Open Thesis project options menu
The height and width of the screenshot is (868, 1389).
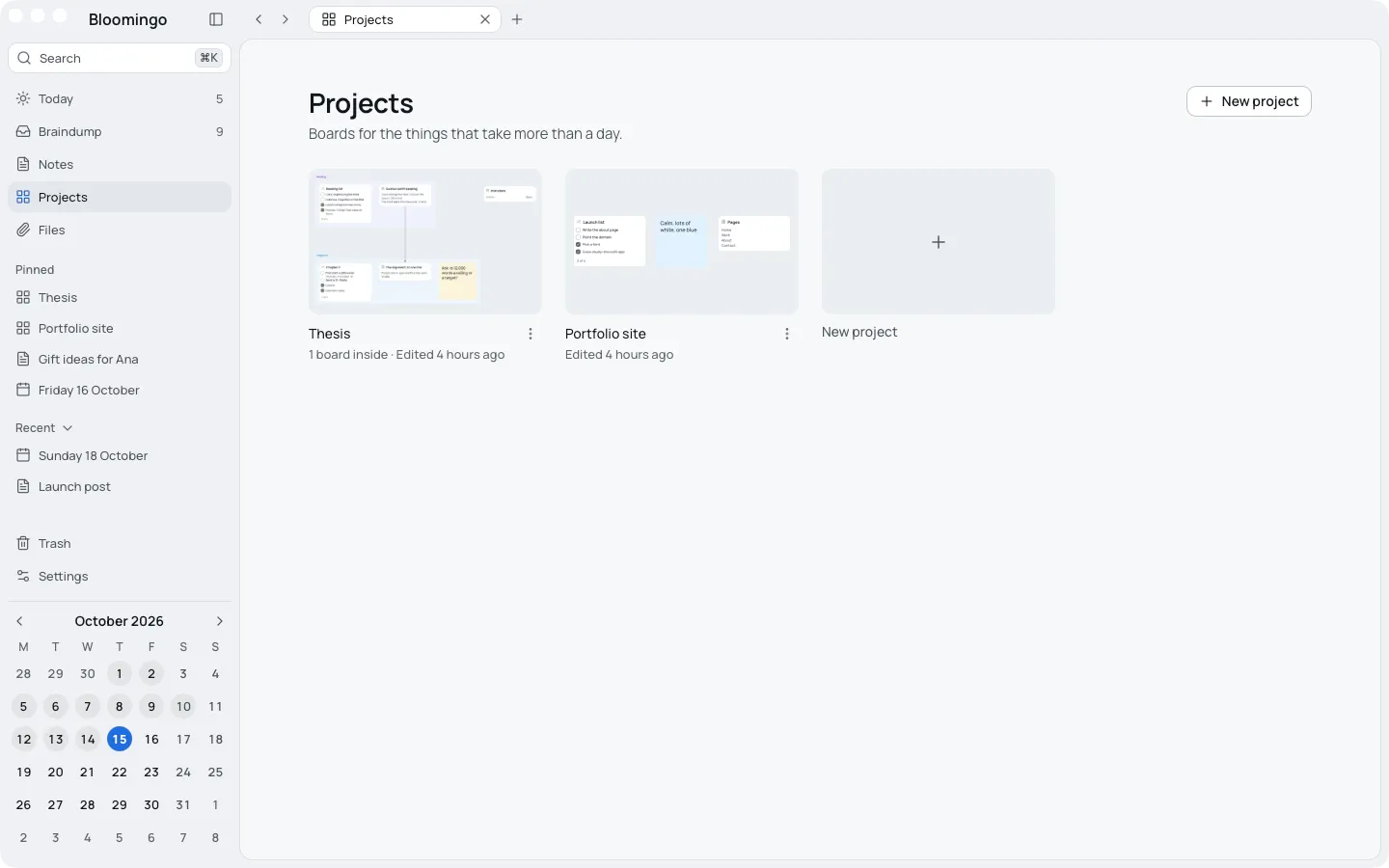531,334
